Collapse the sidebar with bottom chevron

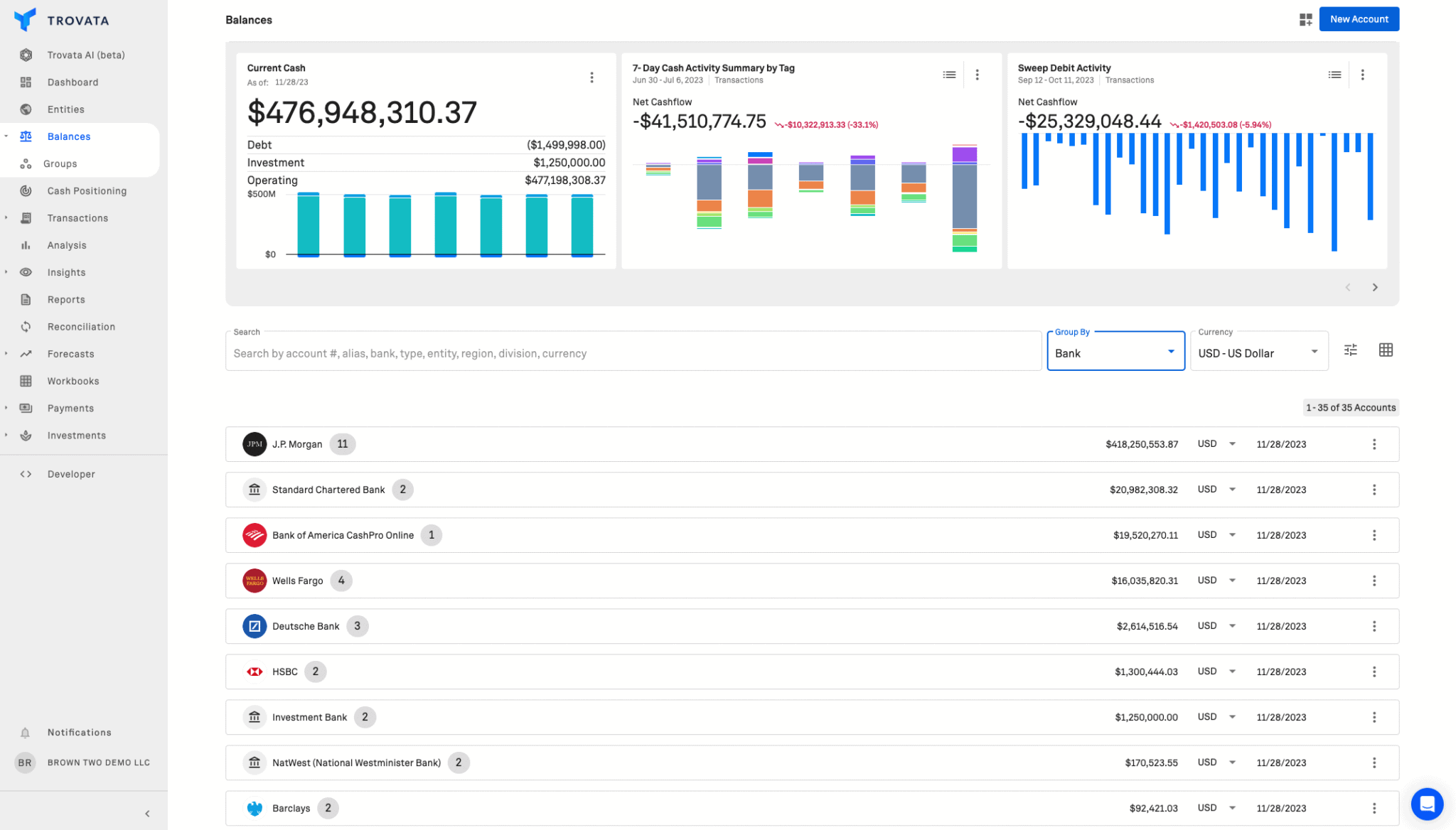147,813
